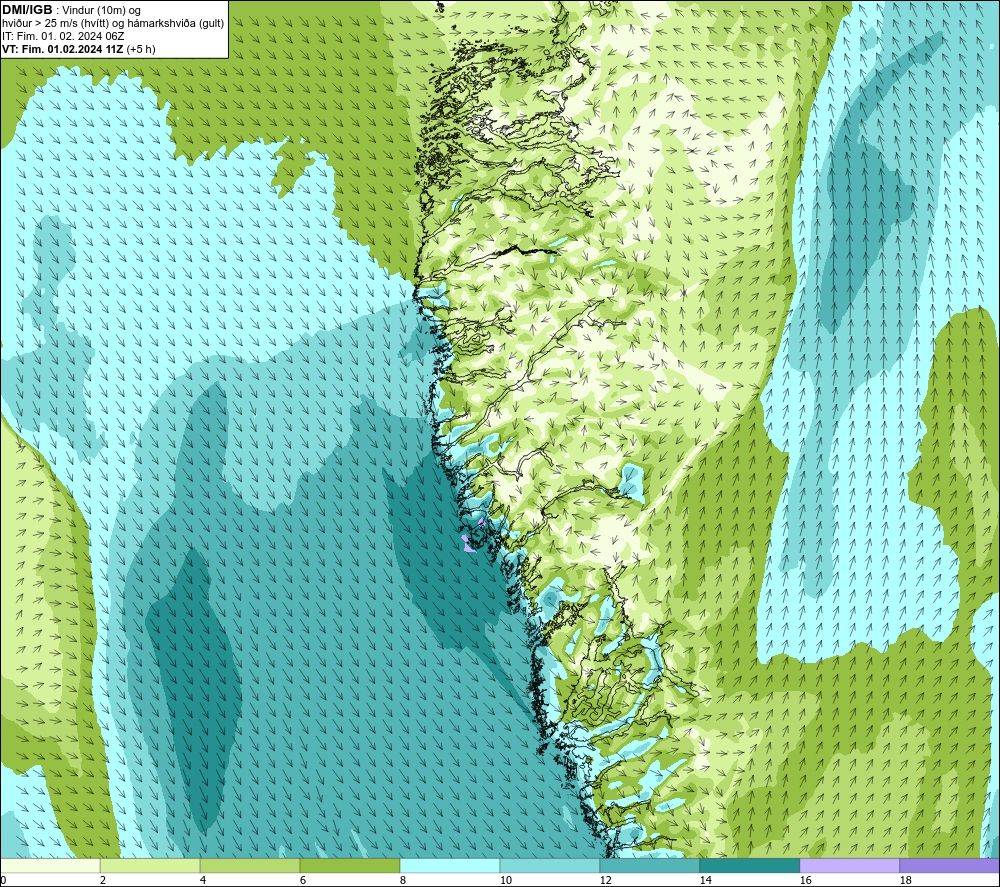
Task: Click the 10–12 m/s pale teal legend swatch
Action: point(550,865)
